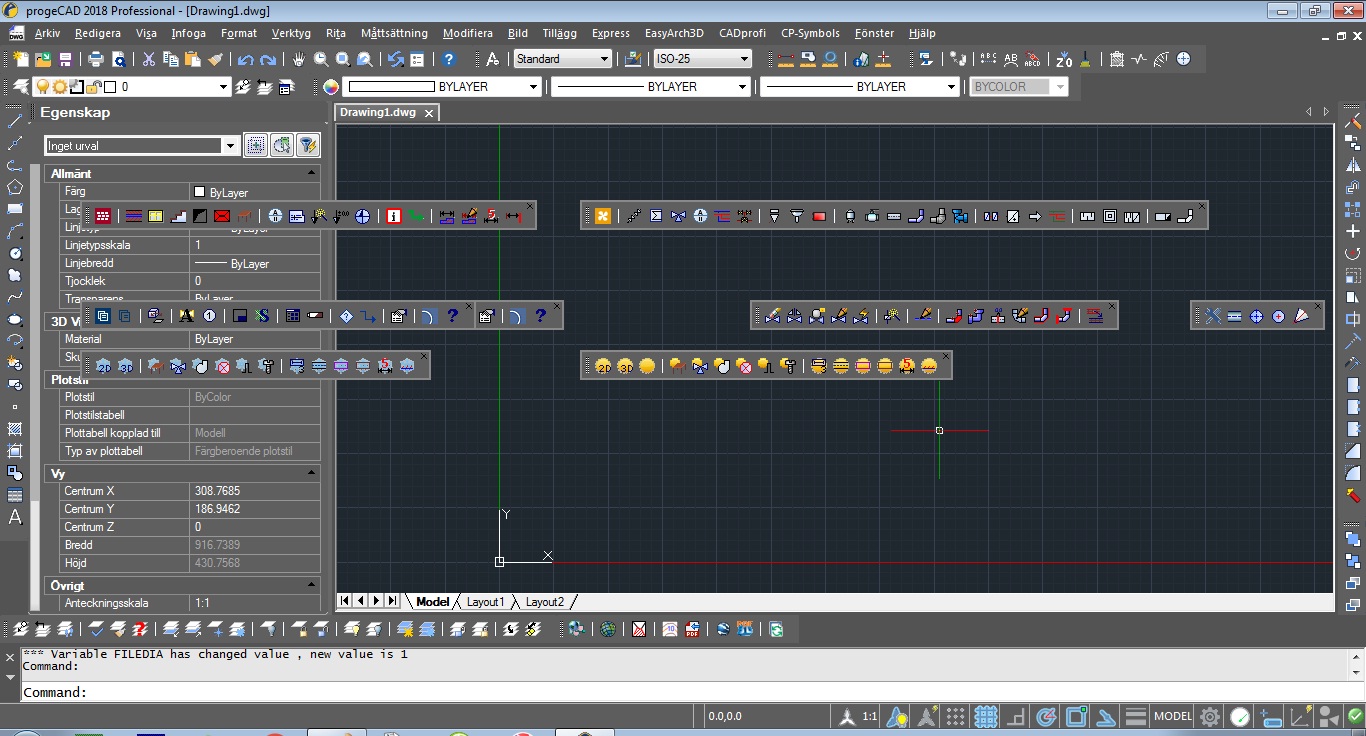Viewport: 1366px width, 736px height.
Task: Save the drawing using the floppy disk icon
Action: 65,59
